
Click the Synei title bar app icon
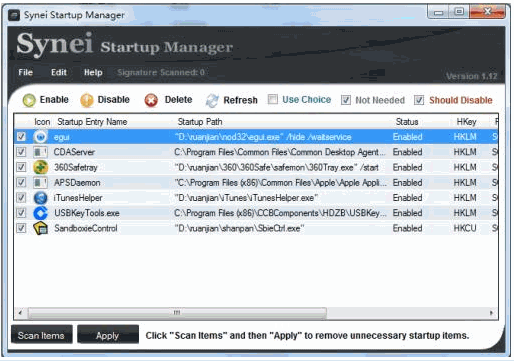14,15
